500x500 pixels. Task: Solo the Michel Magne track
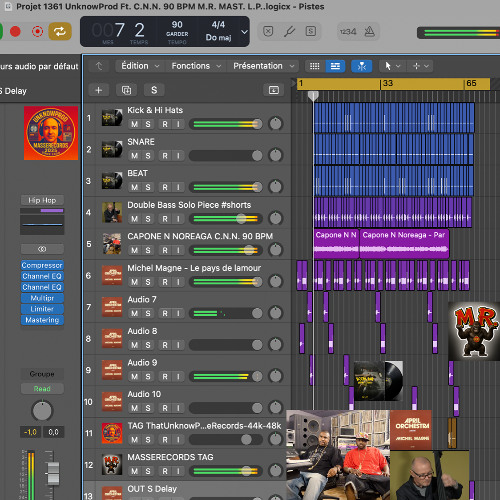[148, 282]
